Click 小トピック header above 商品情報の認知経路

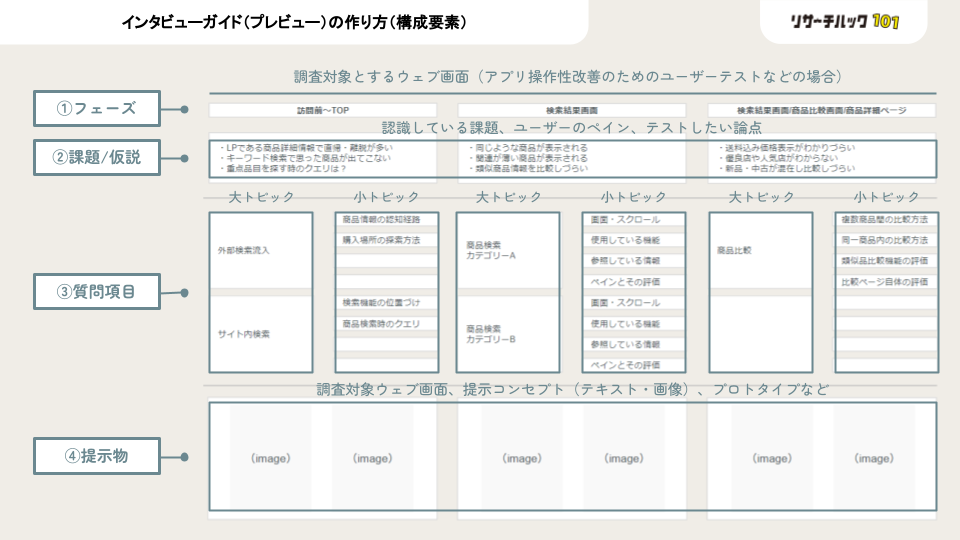386,197
